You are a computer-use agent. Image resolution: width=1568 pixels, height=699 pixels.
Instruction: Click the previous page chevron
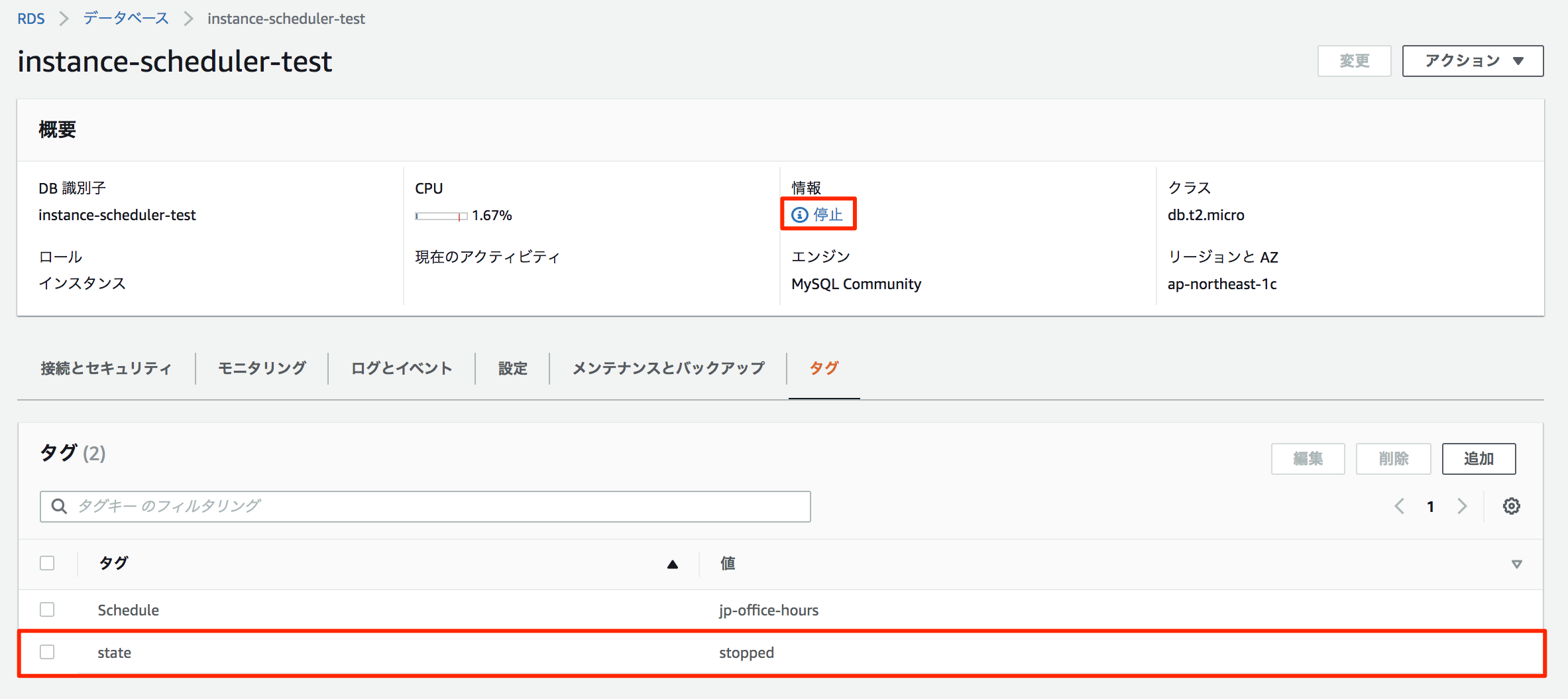coord(1399,506)
